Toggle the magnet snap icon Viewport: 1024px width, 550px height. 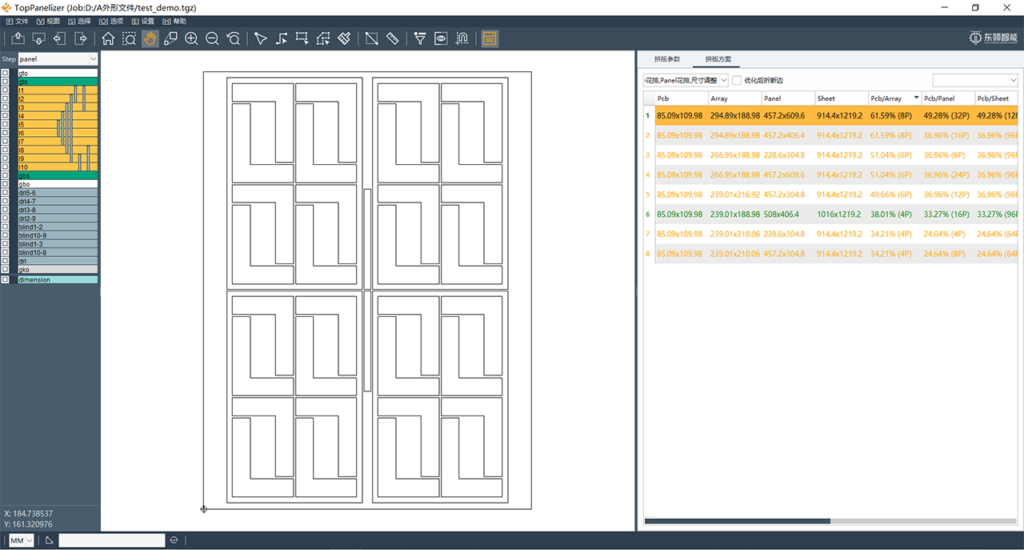click(462, 39)
